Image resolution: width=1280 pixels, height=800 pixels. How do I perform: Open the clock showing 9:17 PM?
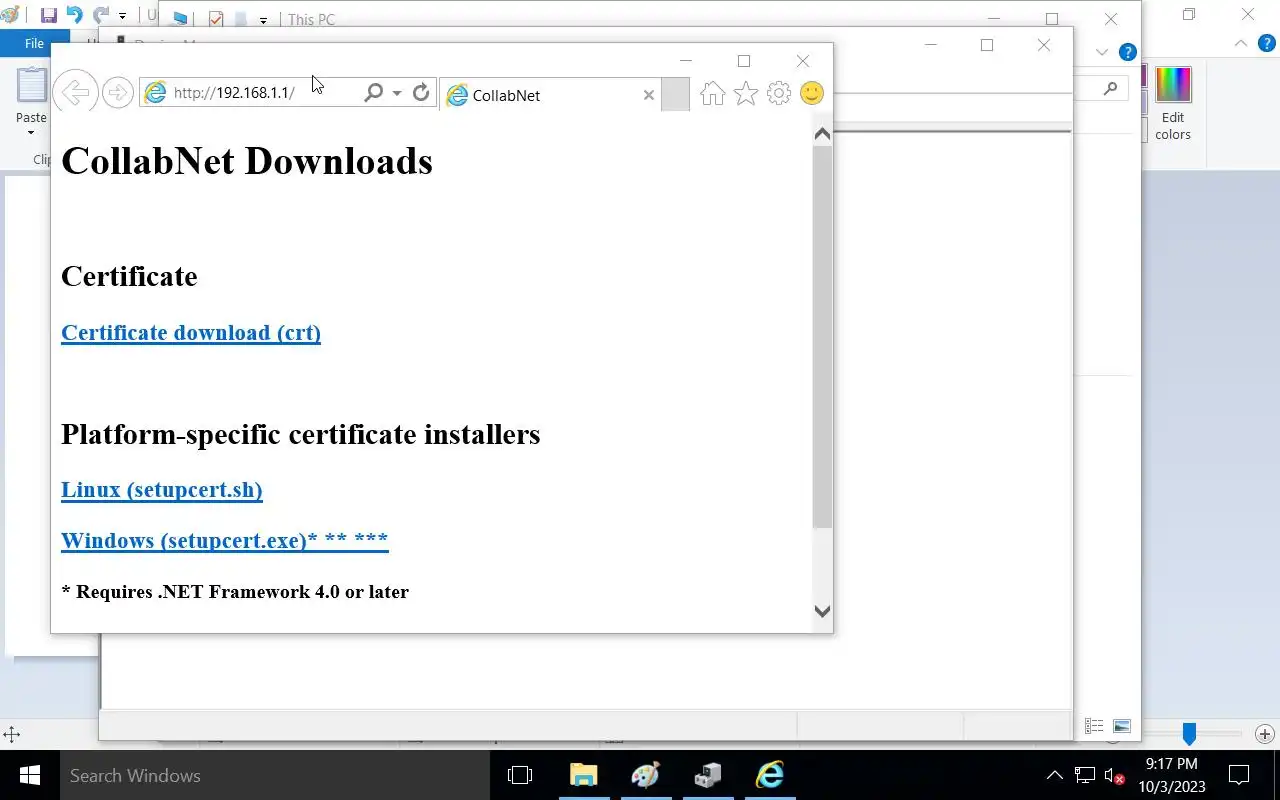click(1172, 775)
